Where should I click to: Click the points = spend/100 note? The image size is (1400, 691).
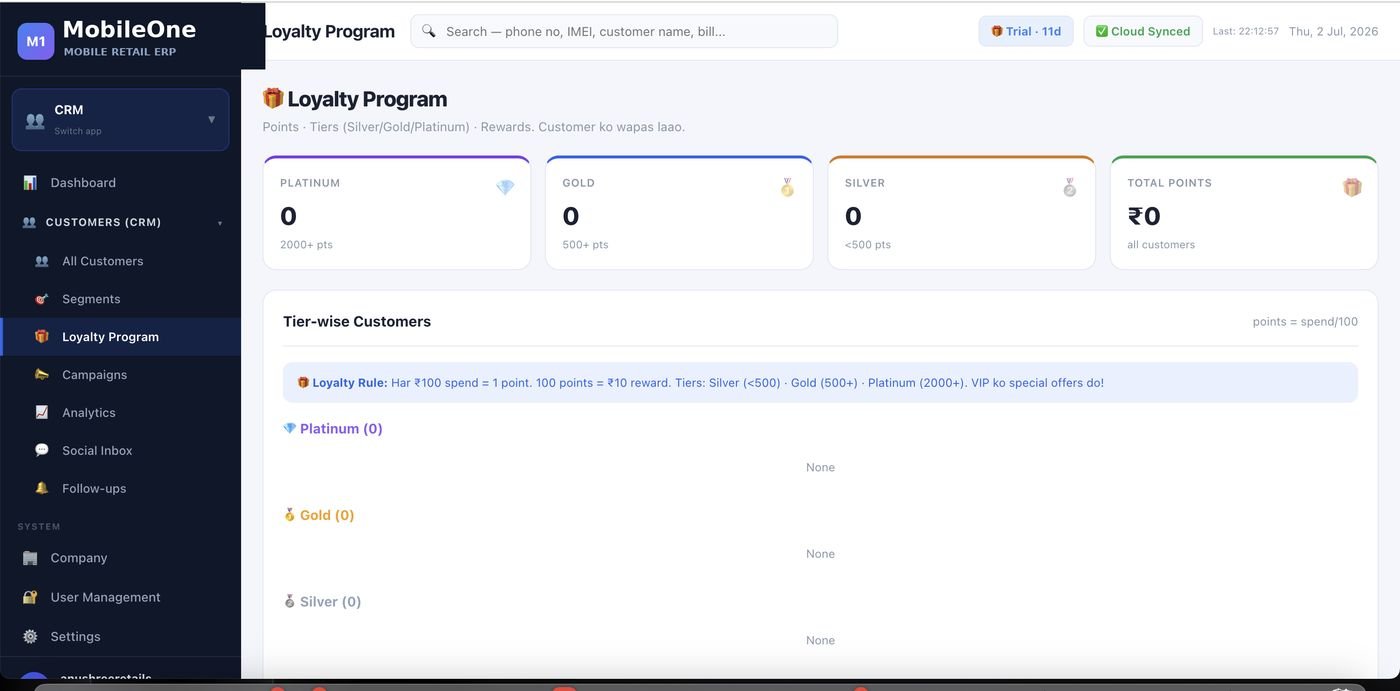click(1305, 322)
